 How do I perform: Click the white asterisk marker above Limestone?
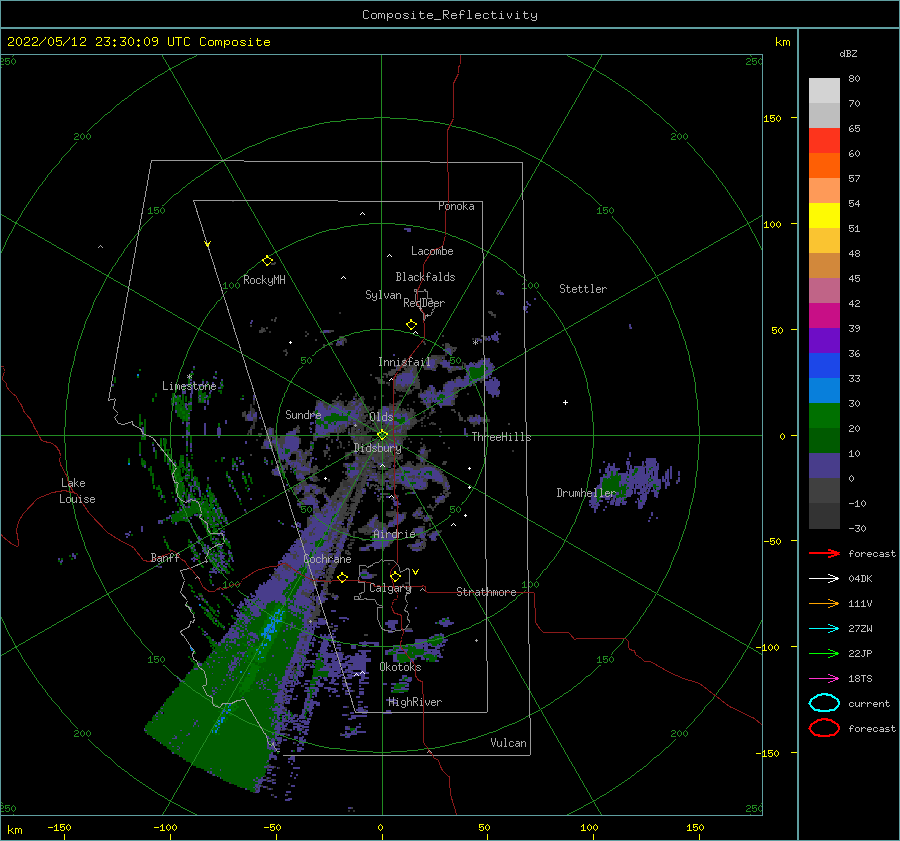189,377
